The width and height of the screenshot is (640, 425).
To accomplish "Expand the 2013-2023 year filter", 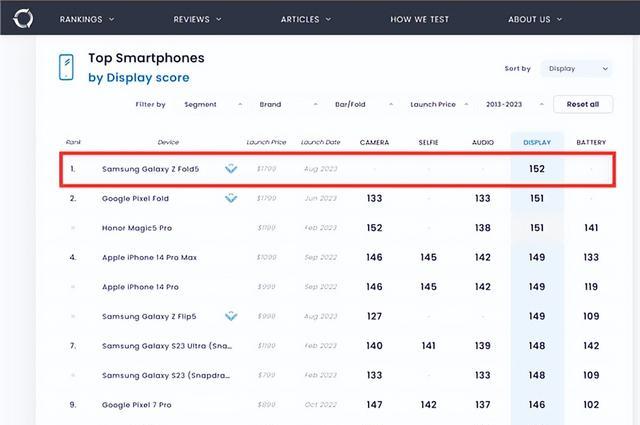I will click(515, 105).
